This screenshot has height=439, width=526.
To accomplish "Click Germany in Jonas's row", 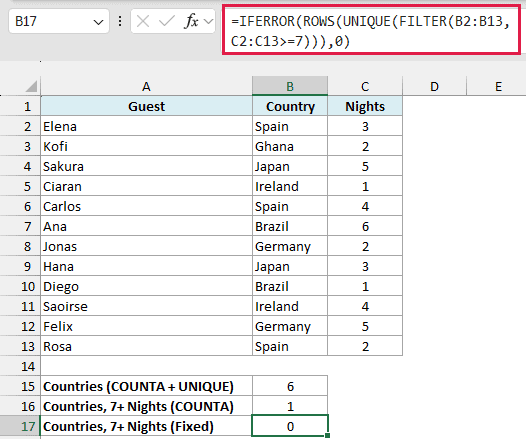I will [x=290, y=246].
